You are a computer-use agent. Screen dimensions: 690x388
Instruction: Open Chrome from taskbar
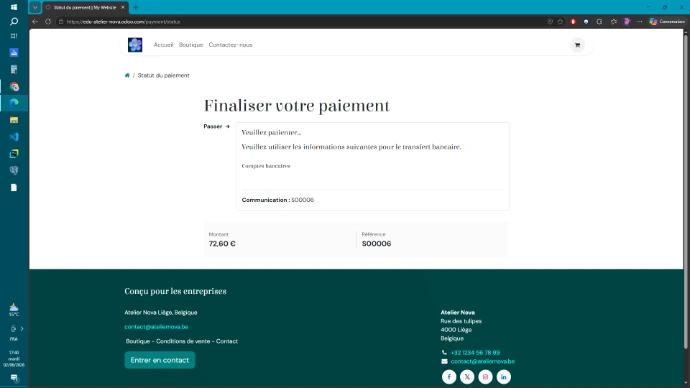[14, 86]
